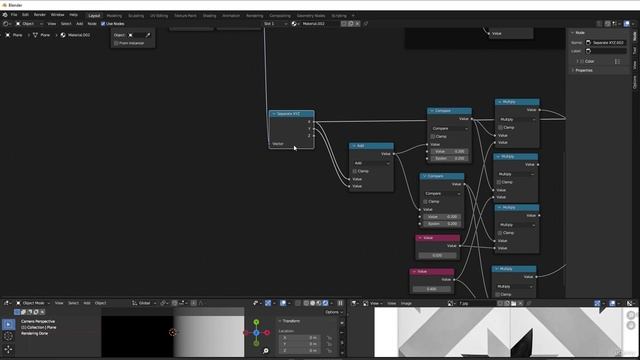Click the Location X value field
This screenshot has width=640, height=360.
pos(300,338)
